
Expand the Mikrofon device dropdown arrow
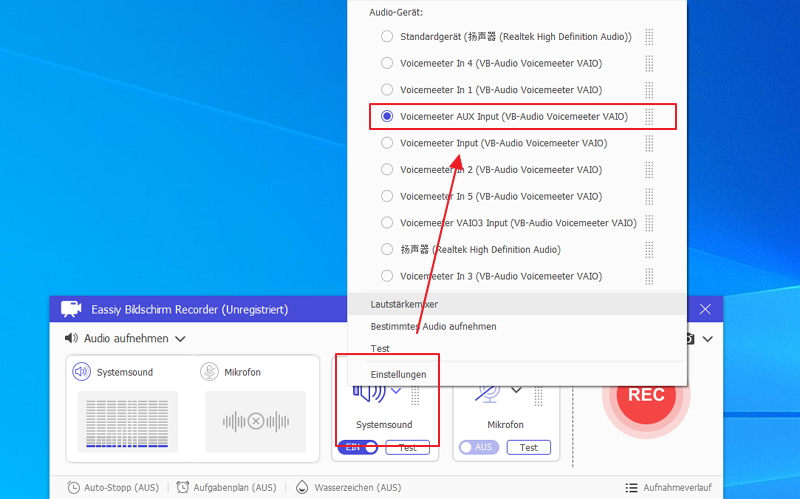[x=516, y=390]
